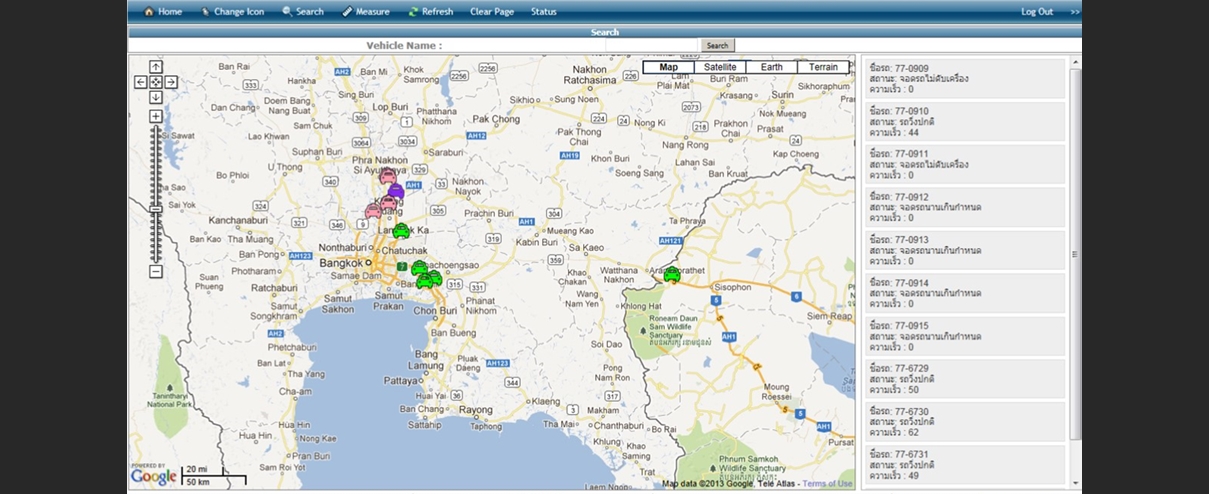The height and width of the screenshot is (494, 1209).
Task: Log Out of the tracking system
Action: 1037,12
